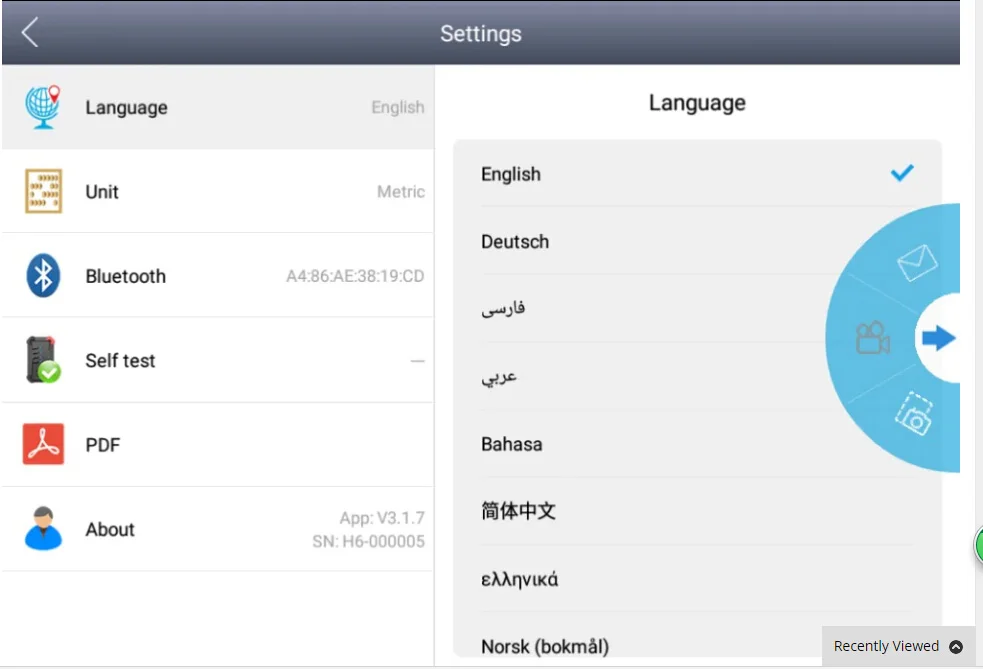Open the Bluetooth settings row

[x=218, y=275]
